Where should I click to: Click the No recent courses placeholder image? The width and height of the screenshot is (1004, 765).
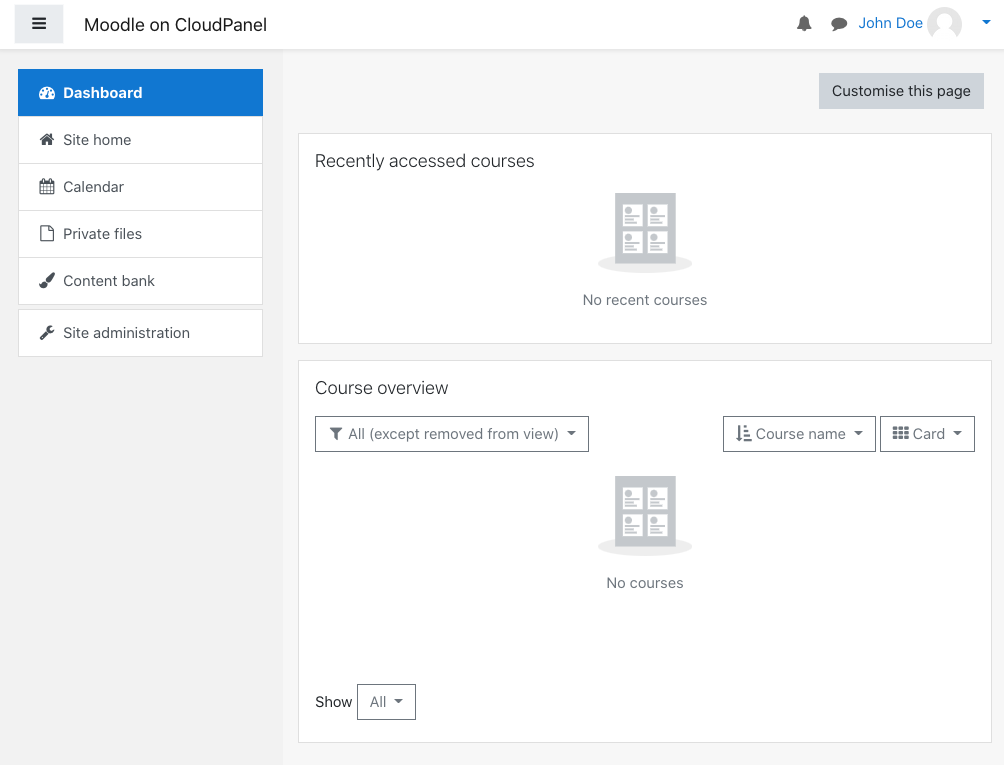coord(645,232)
